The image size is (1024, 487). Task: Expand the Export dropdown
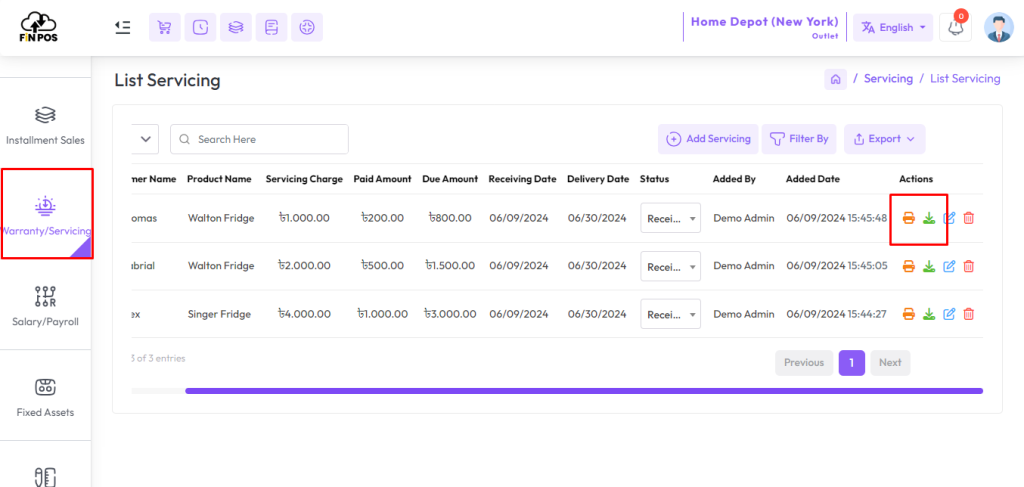[884, 139]
